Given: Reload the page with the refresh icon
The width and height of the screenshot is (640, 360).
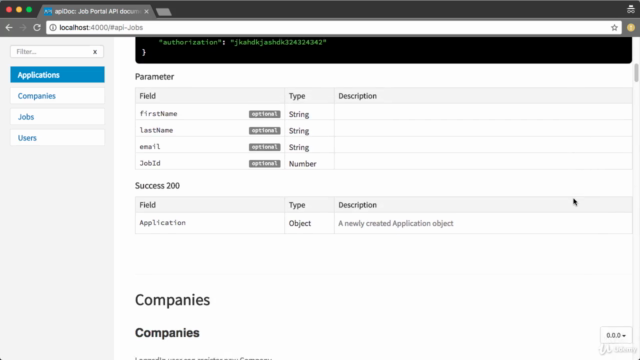Looking at the screenshot, I should (x=37, y=28).
